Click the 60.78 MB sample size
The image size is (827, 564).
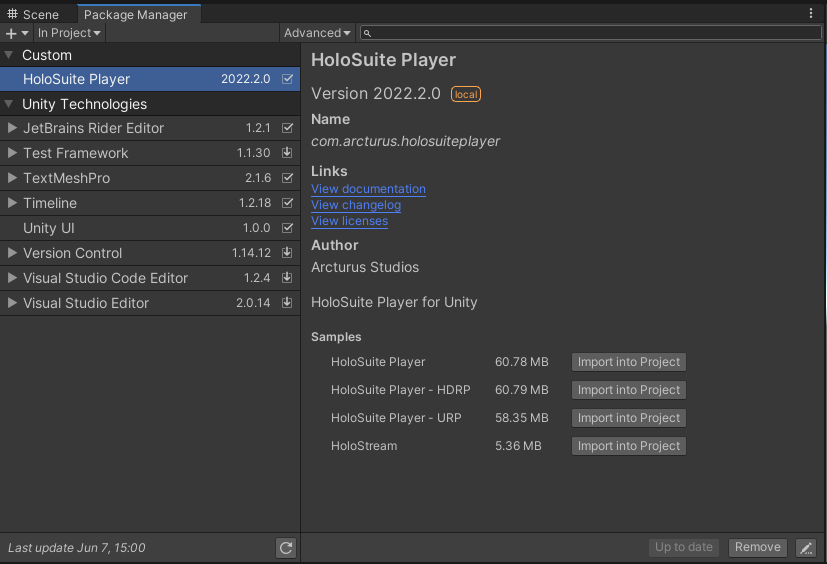tap(521, 362)
